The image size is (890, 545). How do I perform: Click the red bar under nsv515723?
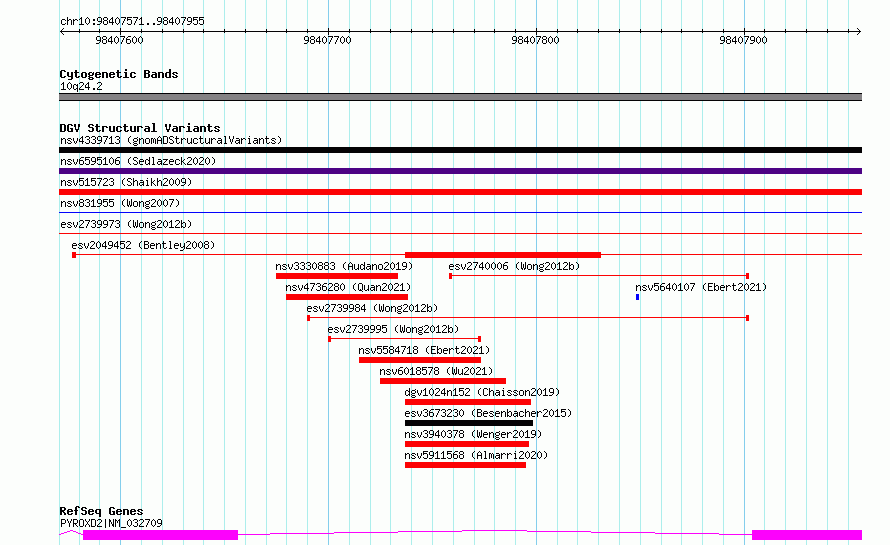[460, 192]
